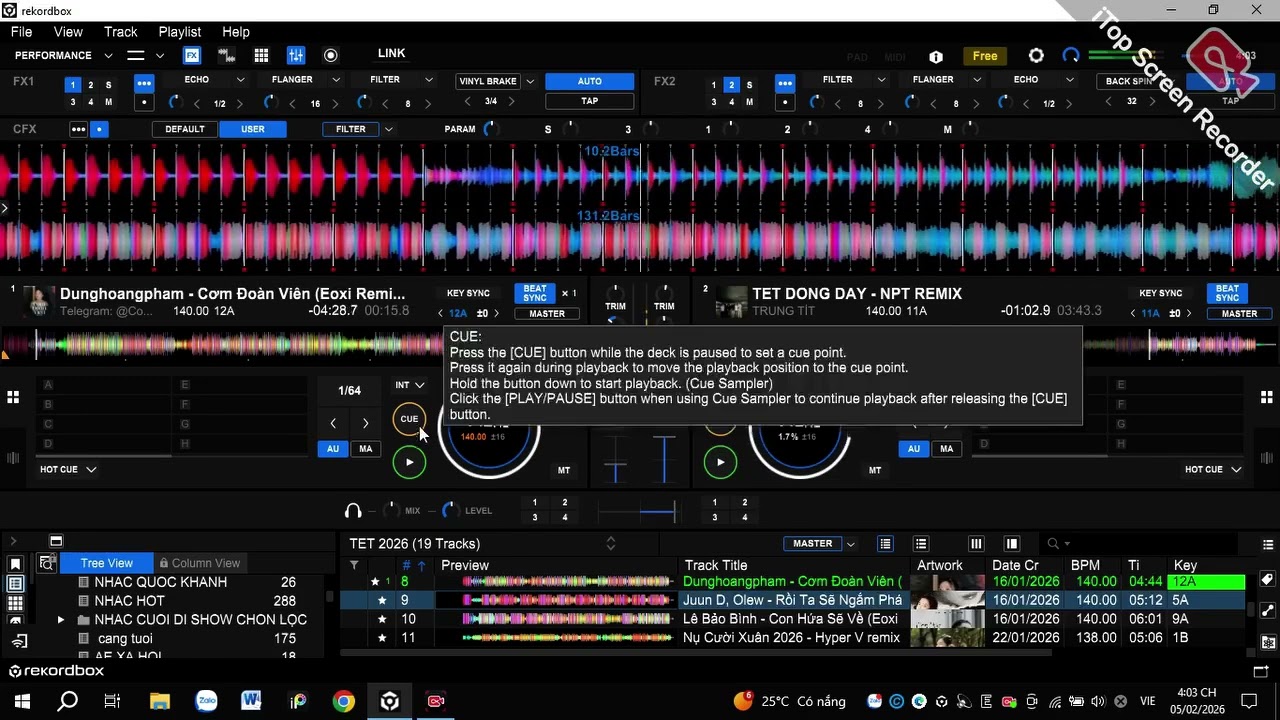1280x720 pixels.
Task: Toggle deck 1 MA manual loop
Action: click(365, 449)
